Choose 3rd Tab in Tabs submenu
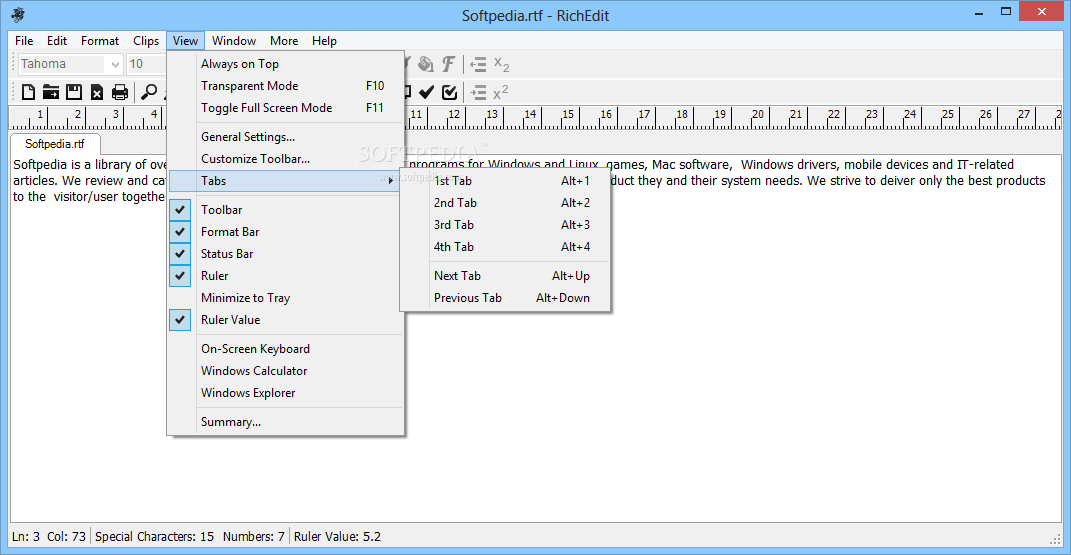The image size is (1071, 555). click(505, 225)
